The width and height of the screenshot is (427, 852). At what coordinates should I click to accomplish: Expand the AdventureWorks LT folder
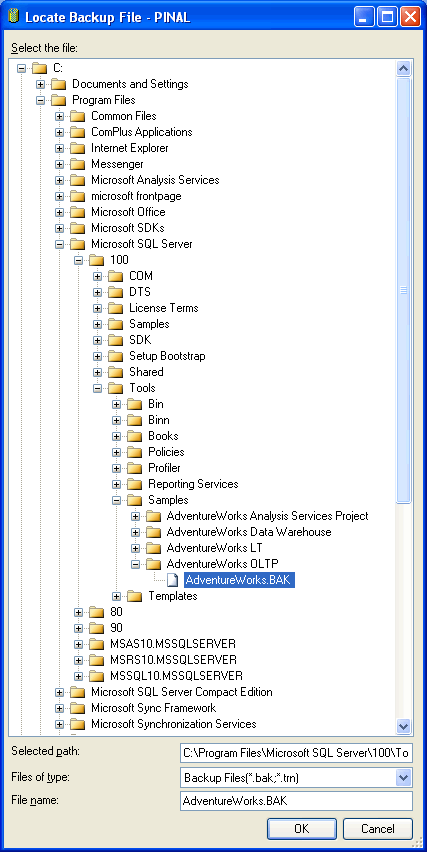point(135,548)
